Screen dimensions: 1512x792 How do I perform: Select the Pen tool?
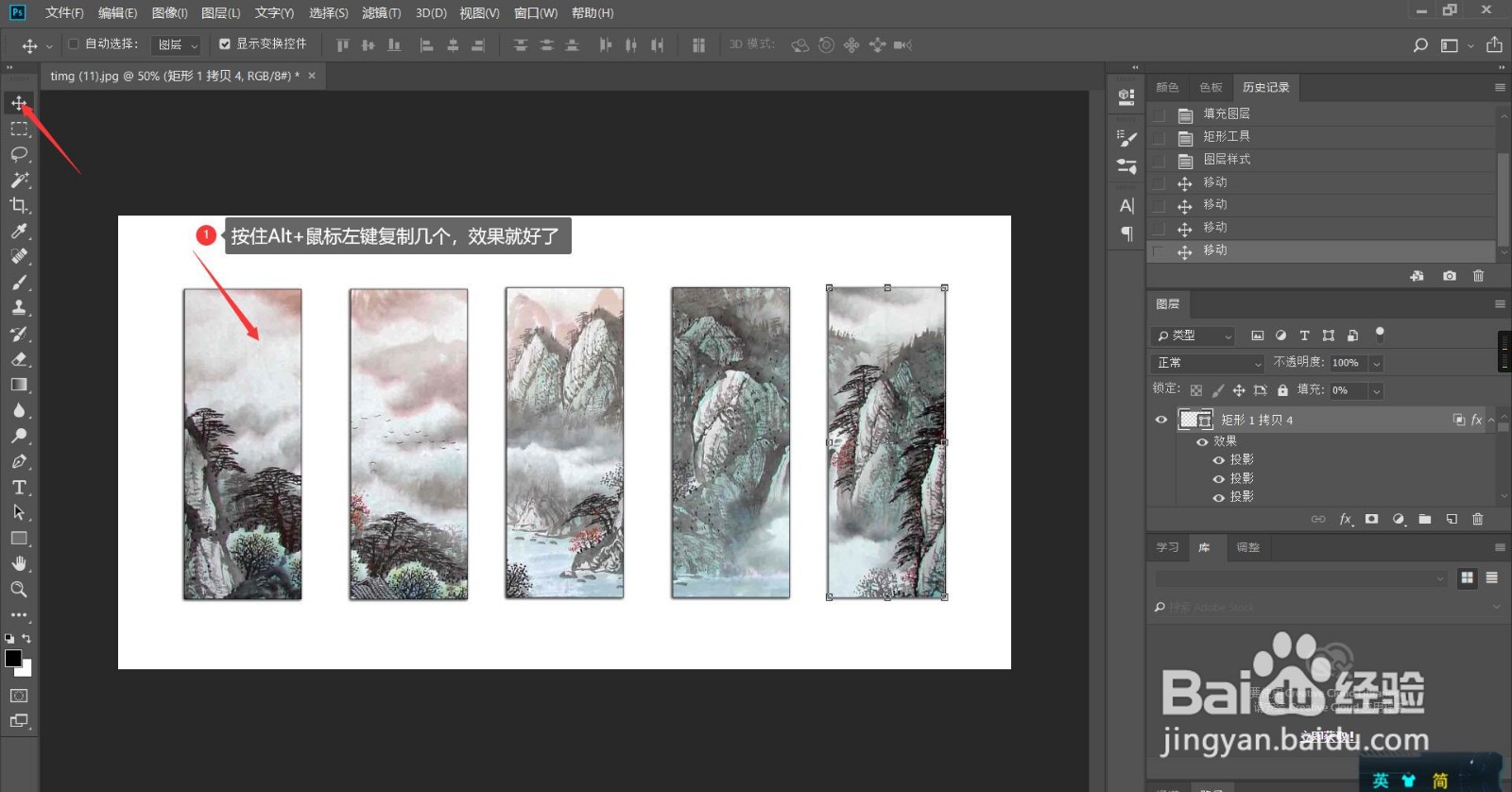(19, 461)
